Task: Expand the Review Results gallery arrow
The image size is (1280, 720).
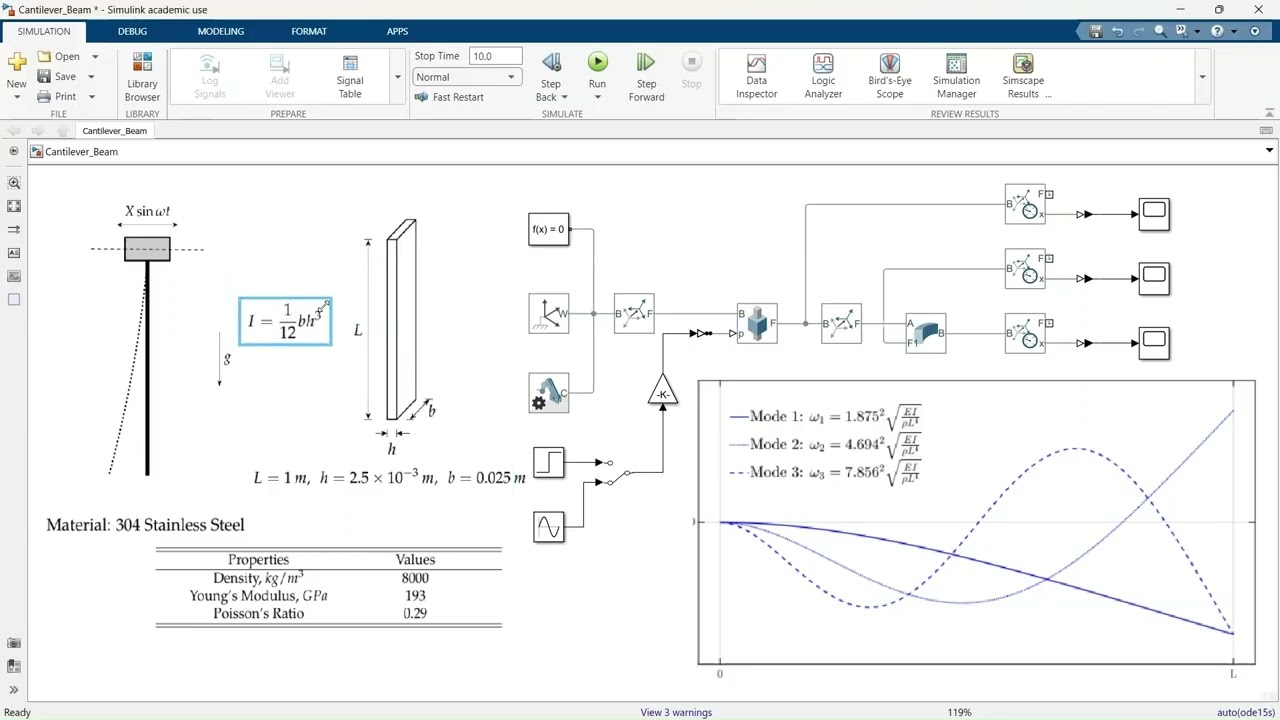Action: (x=1202, y=77)
